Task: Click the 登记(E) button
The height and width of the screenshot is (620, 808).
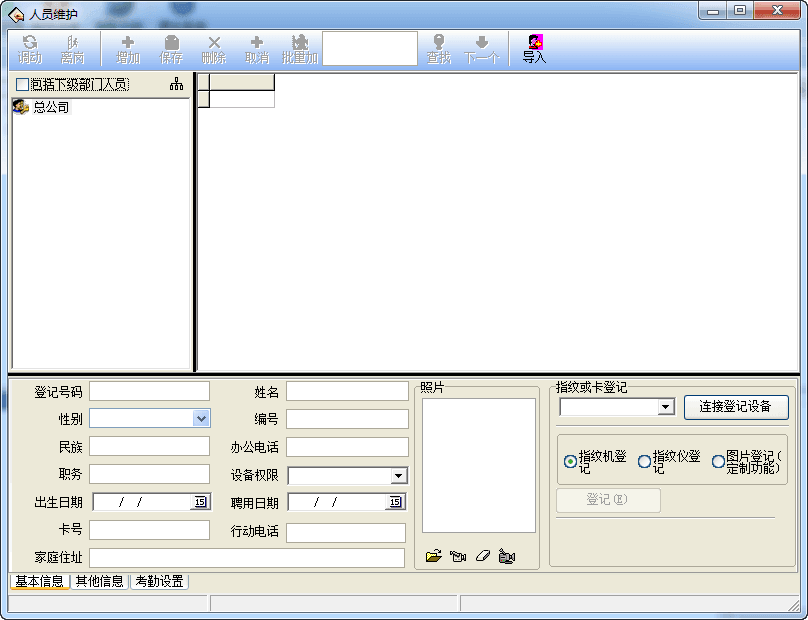Action: [x=608, y=499]
